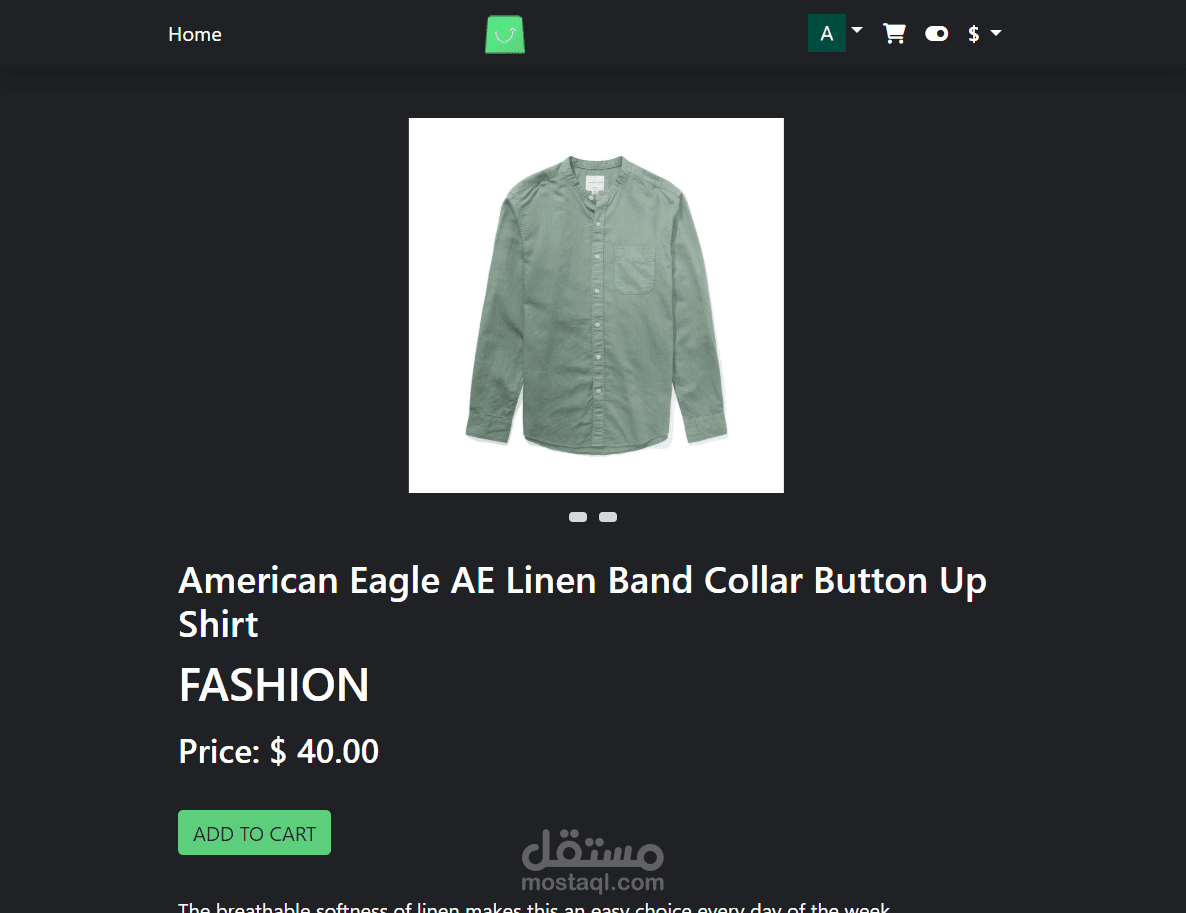The width and height of the screenshot is (1186, 913).
Task: Select the first carousel slide indicator
Action: [578, 517]
